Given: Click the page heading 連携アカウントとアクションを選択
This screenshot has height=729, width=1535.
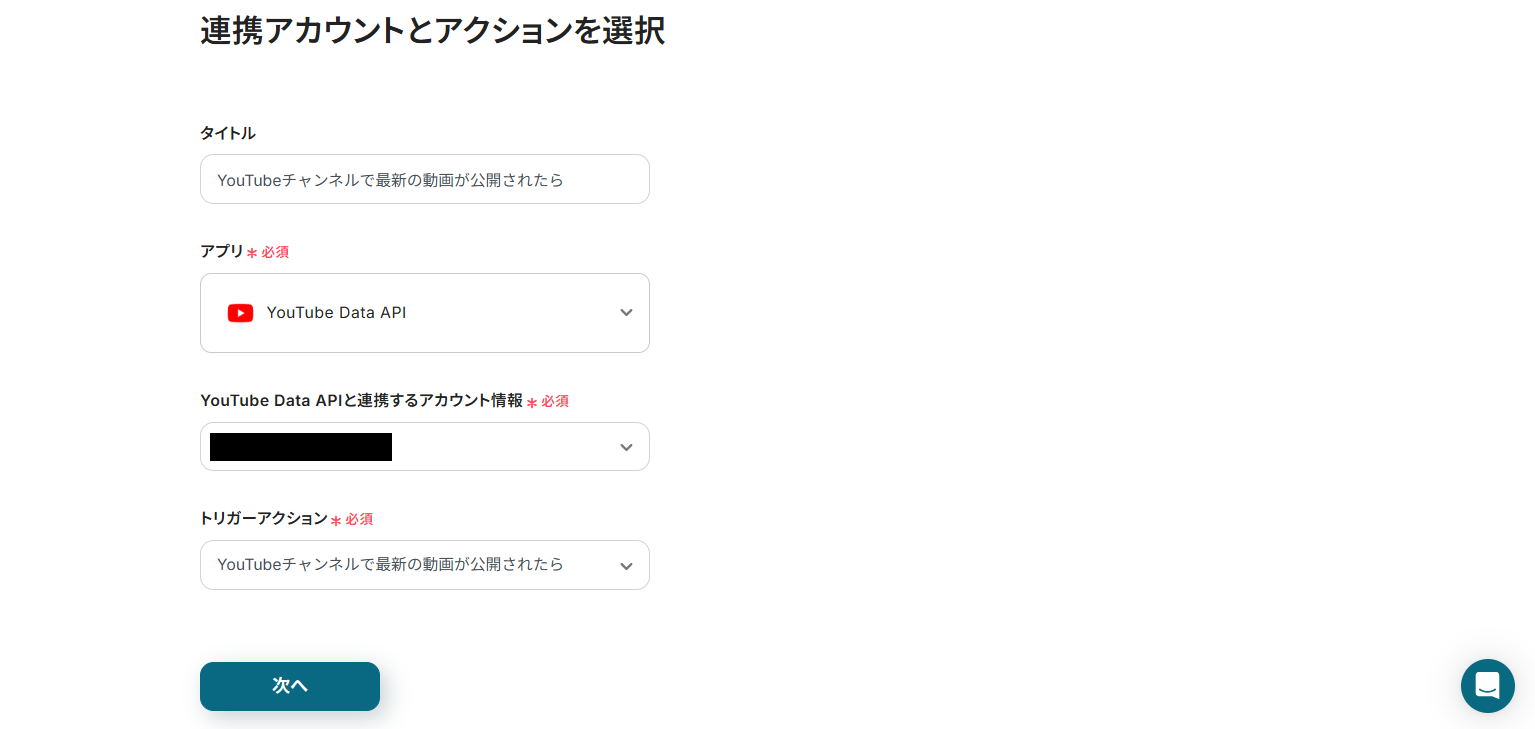Looking at the screenshot, I should (432, 31).
